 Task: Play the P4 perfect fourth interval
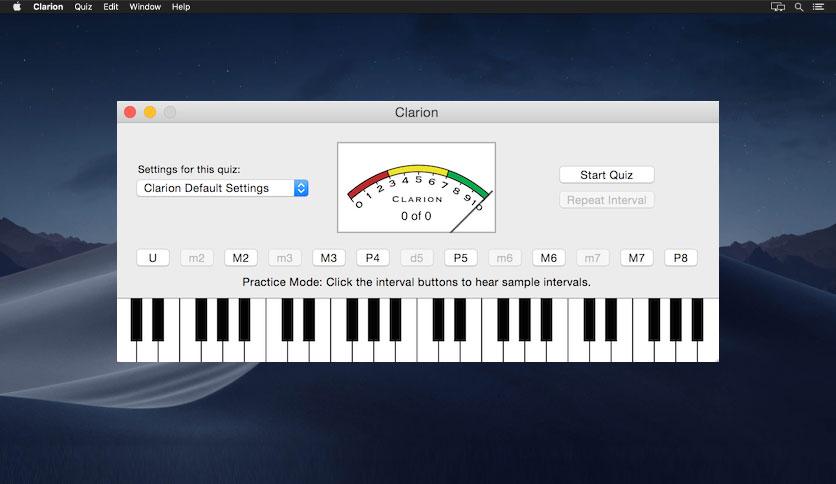point(372,258)
